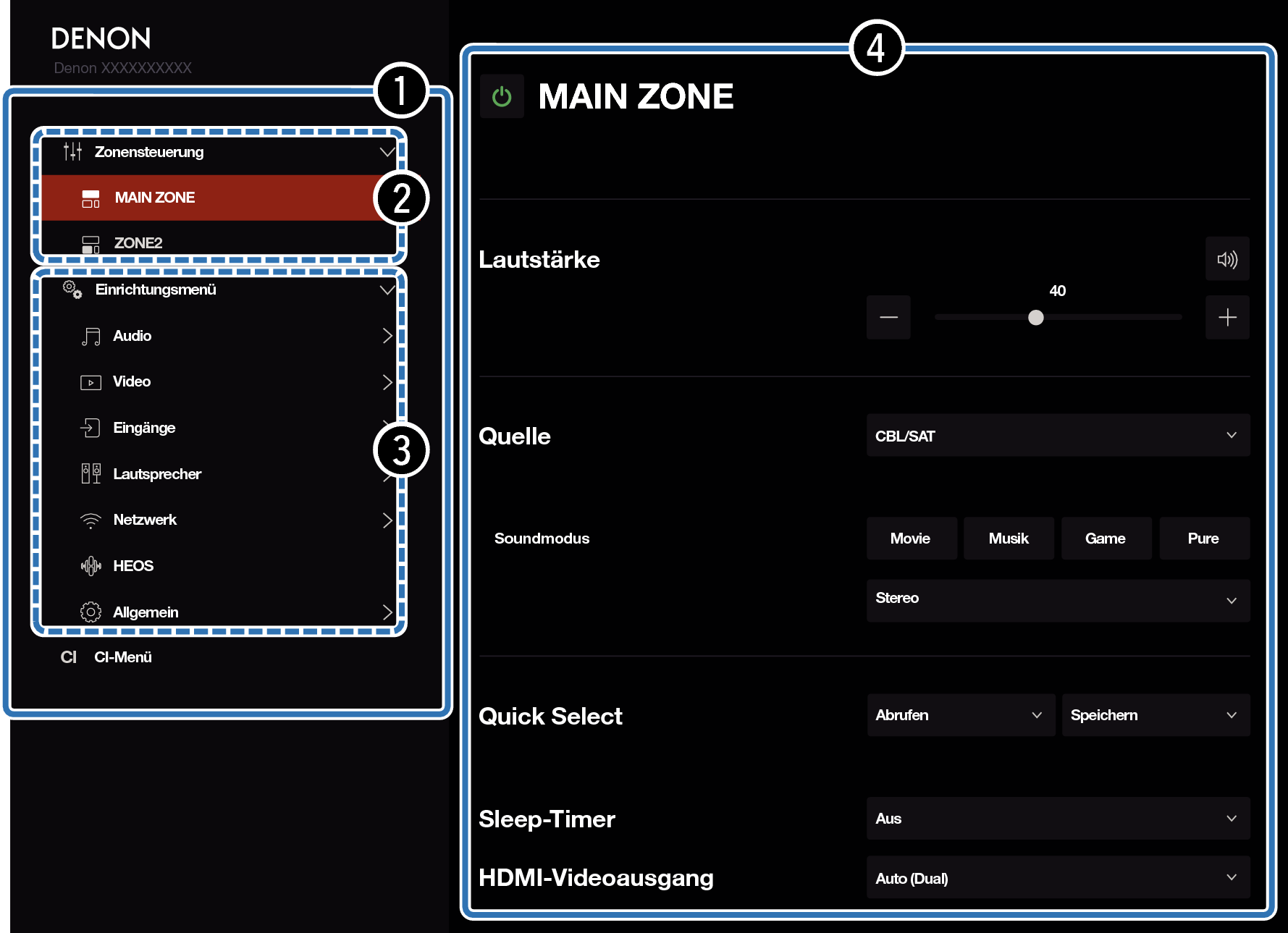Mute volume with the speaker icon

(1227, 259)
